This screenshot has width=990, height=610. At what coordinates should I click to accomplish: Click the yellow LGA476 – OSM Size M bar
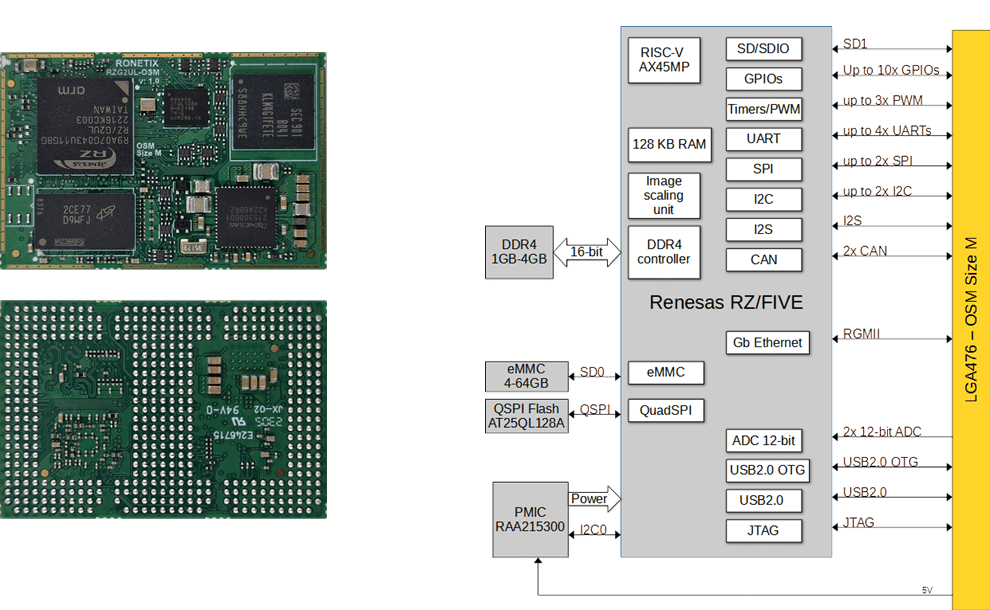pyautogui.click(x=971, y=320)
